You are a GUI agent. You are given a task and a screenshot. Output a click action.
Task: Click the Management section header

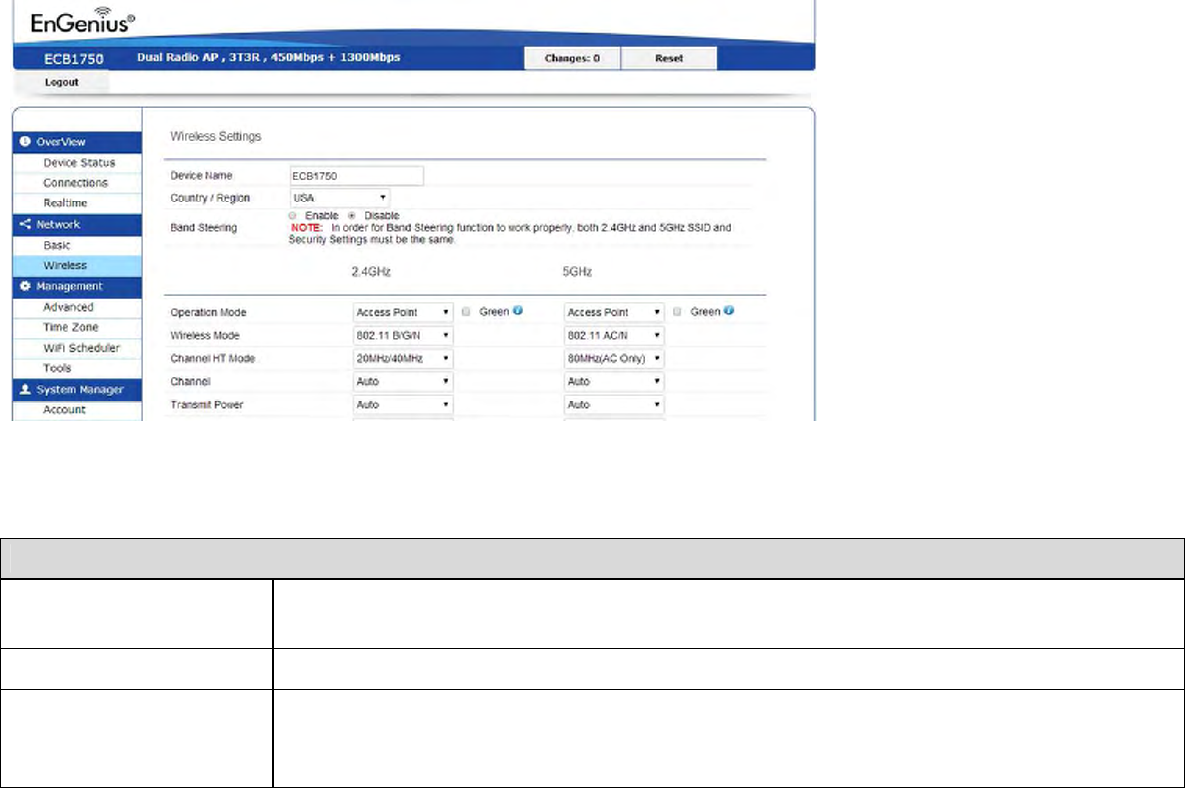click(x=77, y=287)
